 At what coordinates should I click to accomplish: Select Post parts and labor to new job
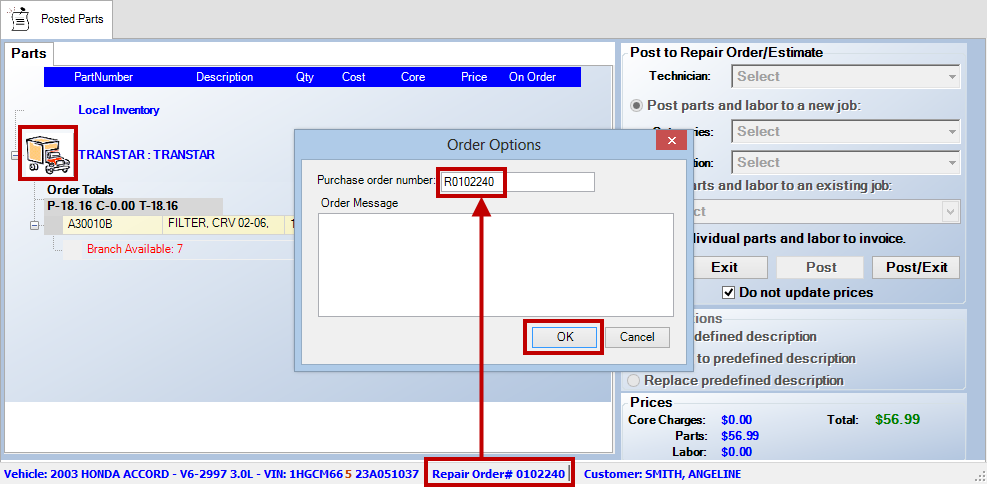635,105
